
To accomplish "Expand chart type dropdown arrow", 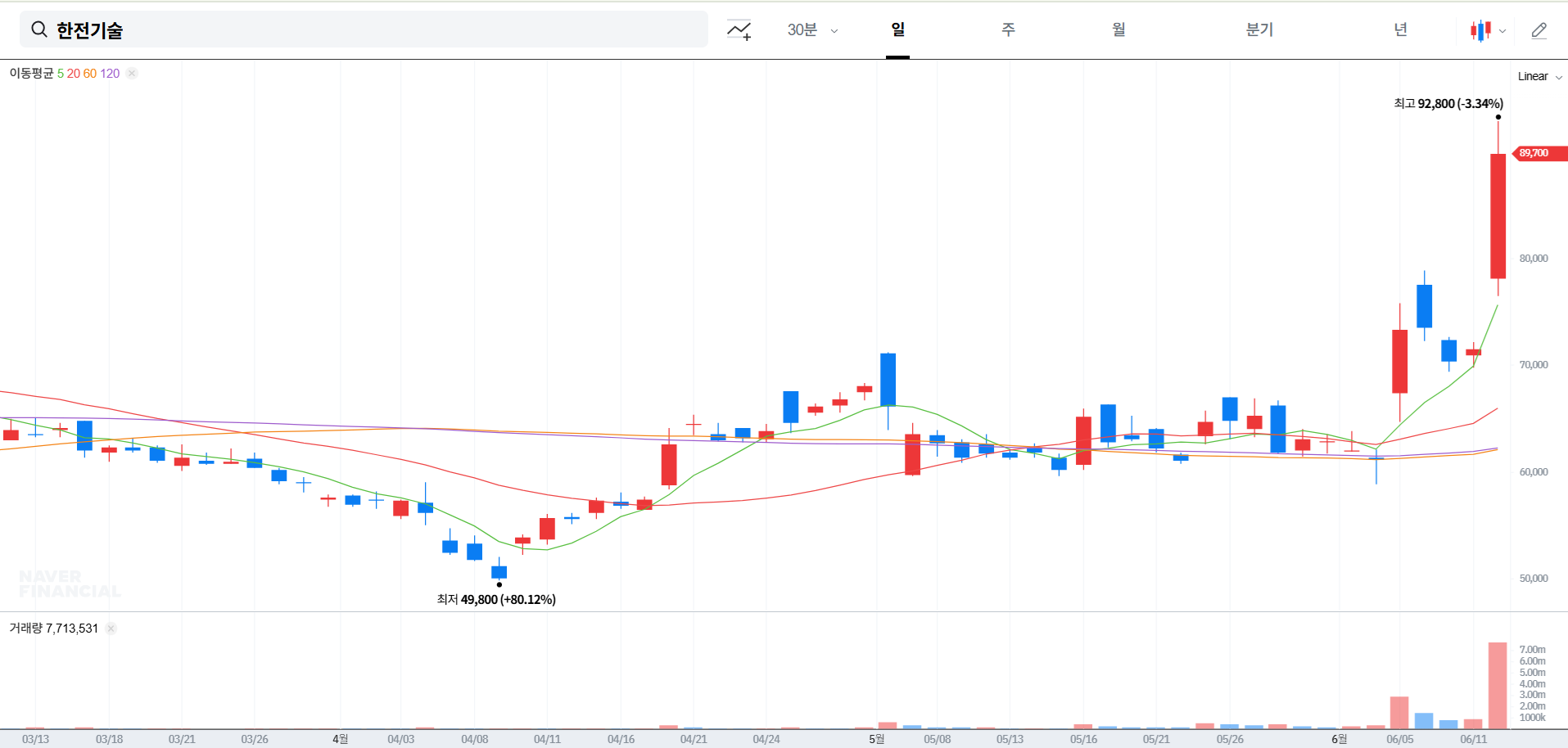I will pos(1502,31).
